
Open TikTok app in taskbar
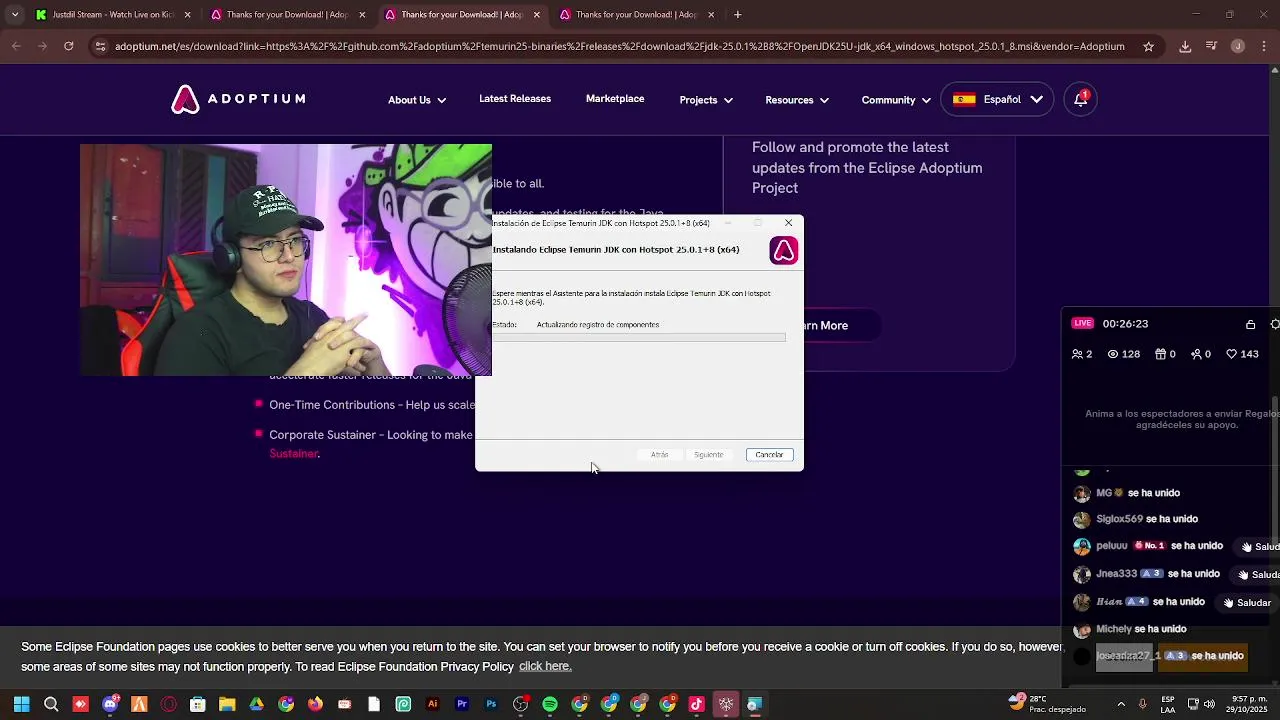(697, 704)
